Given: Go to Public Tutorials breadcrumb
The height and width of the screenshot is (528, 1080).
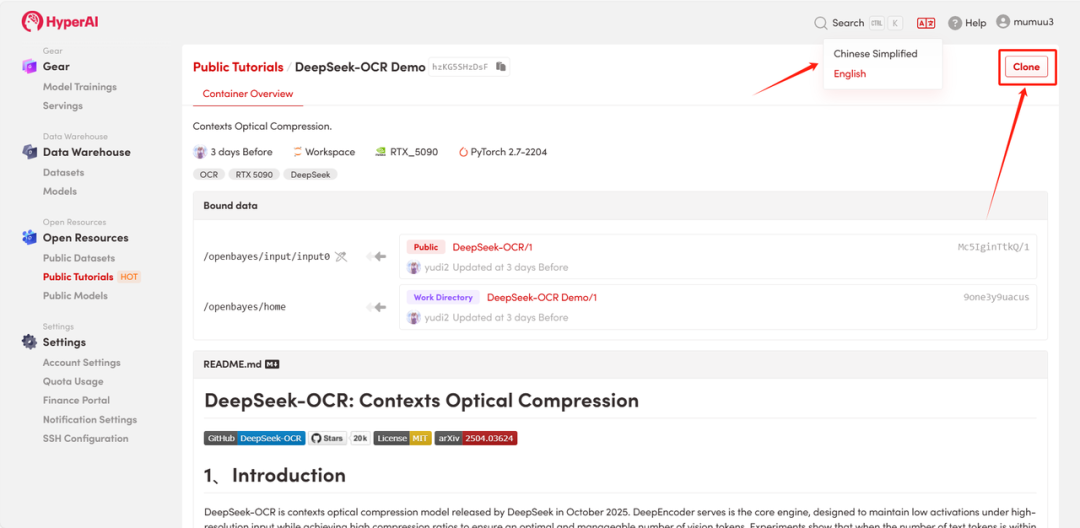Looking at the screenshot, I should [238, 67].
